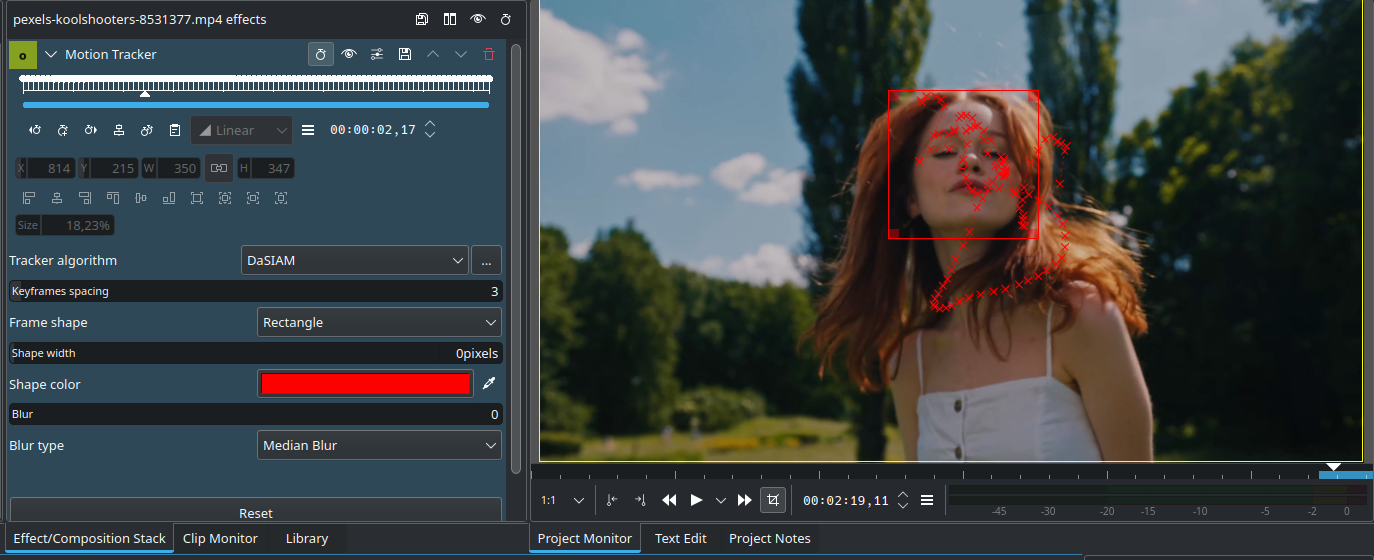Switch to the Clip Monitor tab
Screen dimensions: 1374x560
[x=220, y=538]
